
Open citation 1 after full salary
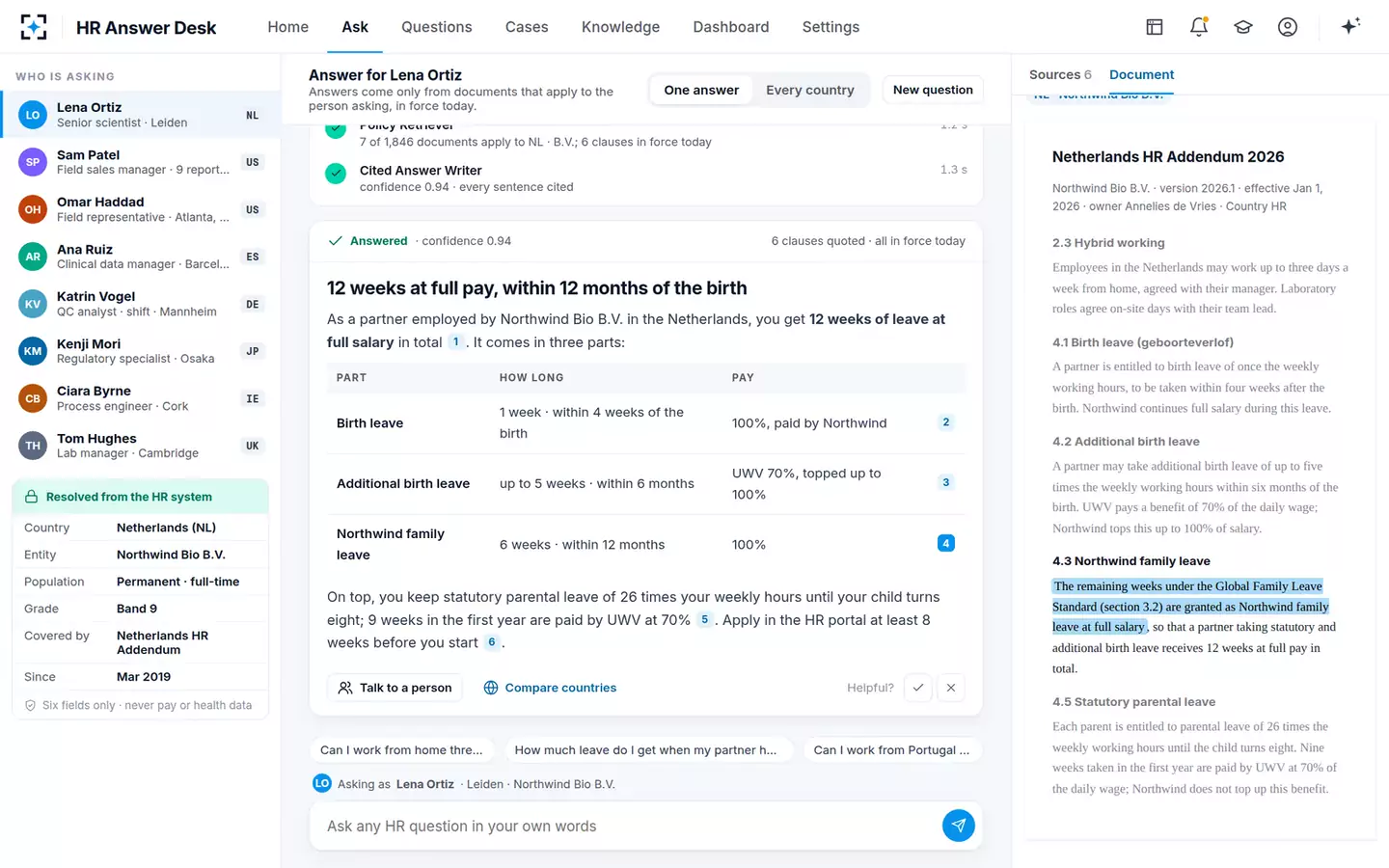tap(456, 341)
